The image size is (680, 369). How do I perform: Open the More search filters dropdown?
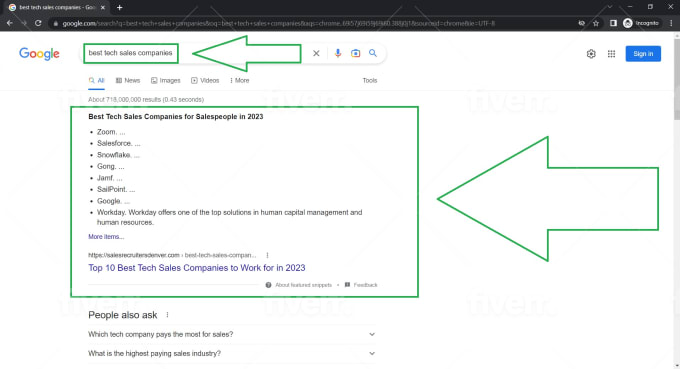point(239,81)
